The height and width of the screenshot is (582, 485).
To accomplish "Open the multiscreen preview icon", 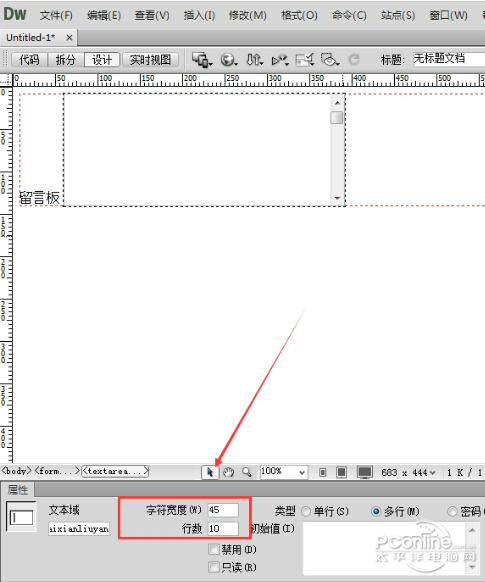I will [x=202, y=59].
